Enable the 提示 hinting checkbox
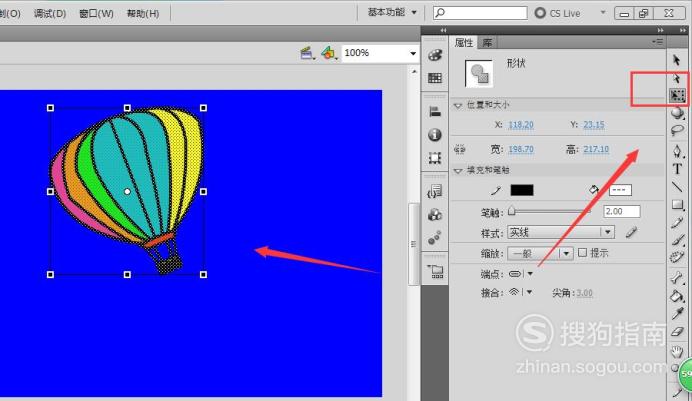Viewport: 692px width, 401px height. point(583,253)
